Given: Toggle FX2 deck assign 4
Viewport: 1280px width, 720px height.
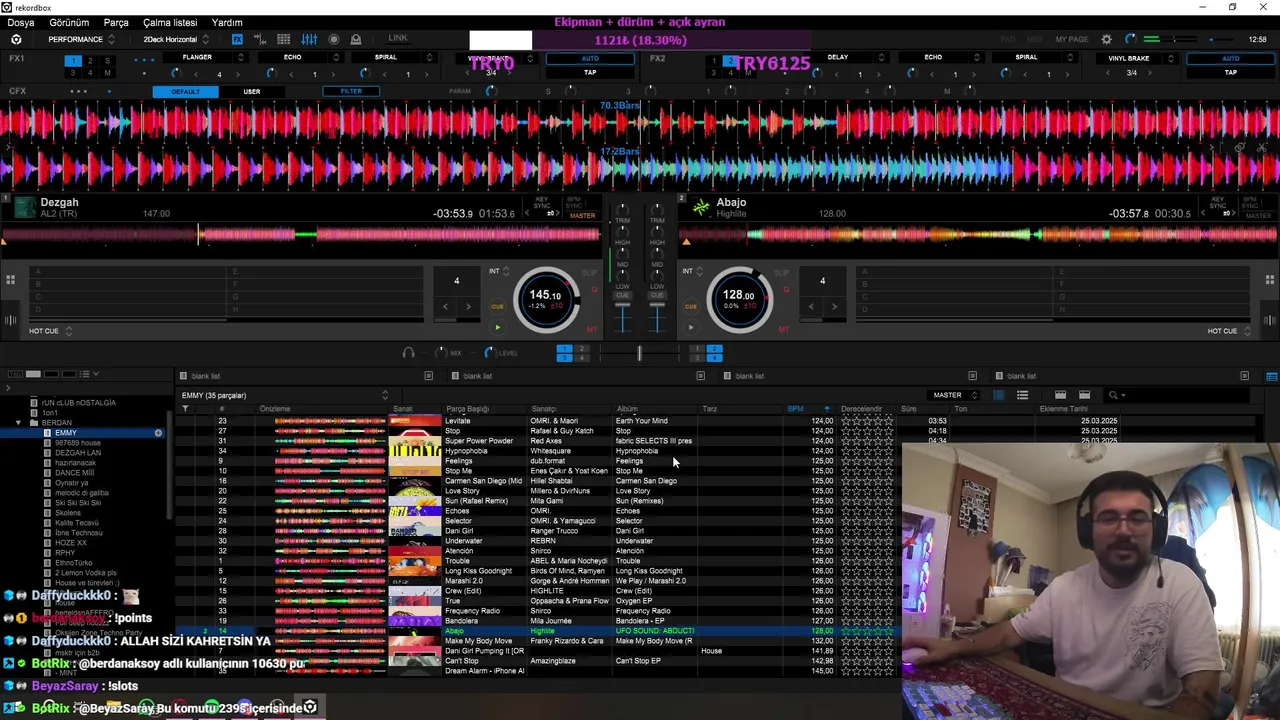Looking at the screenshot, I should [x=732, y=73].
